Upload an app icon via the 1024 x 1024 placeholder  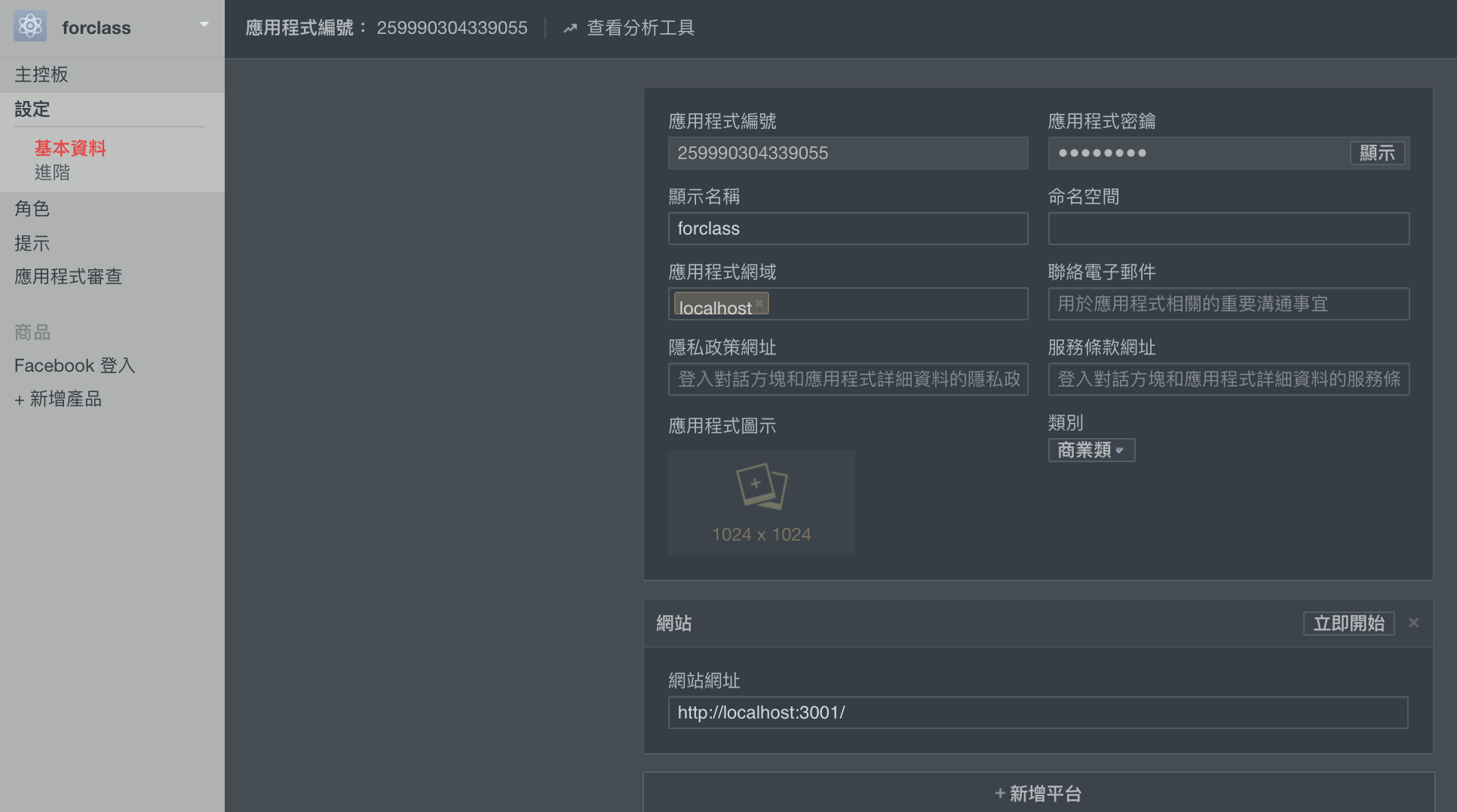click(761, 503)
